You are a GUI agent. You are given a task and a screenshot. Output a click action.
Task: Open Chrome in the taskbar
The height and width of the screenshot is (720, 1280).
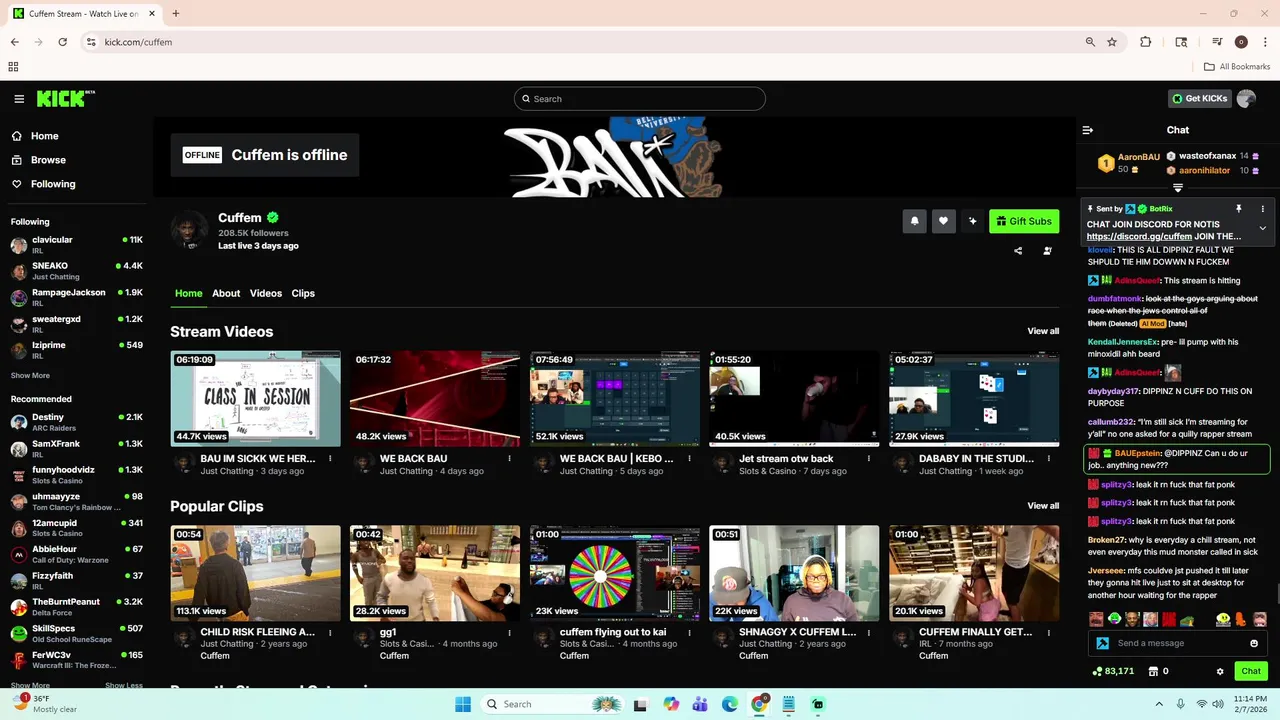[x=759, y=704]
